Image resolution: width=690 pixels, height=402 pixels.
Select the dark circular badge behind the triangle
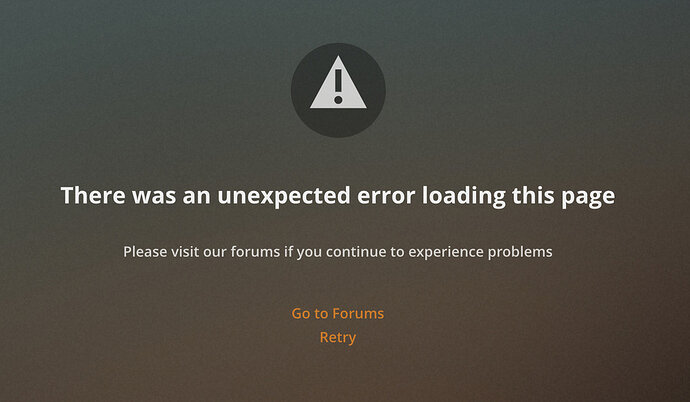point(338,90)
